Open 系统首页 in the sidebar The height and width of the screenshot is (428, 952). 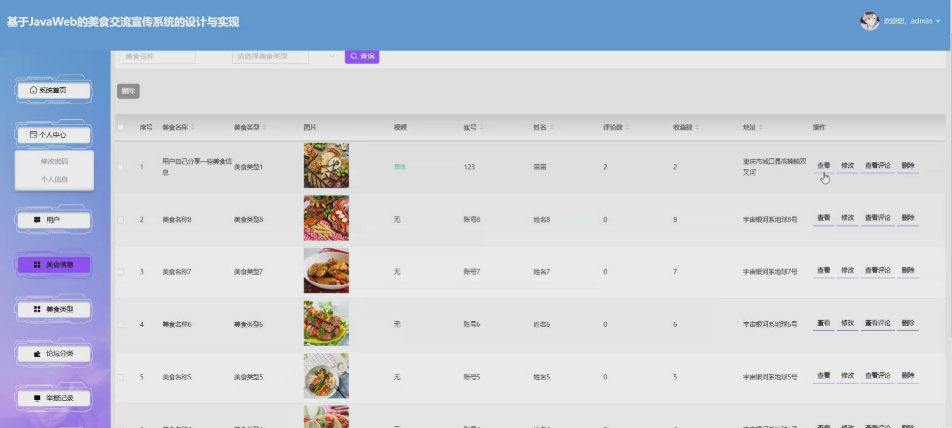(54, 90)
